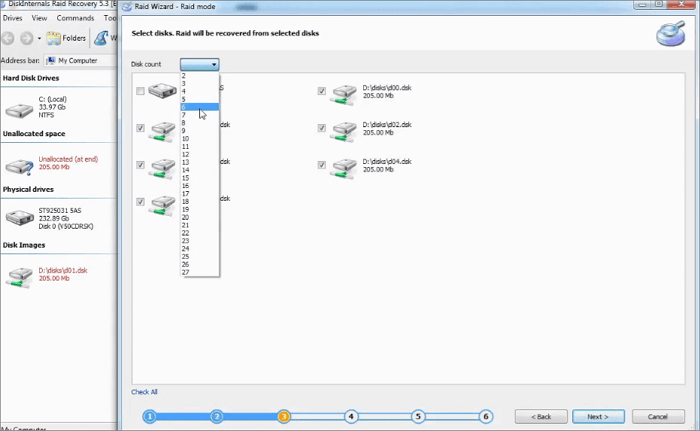Uncheck the d02.dsk disk checkbox
Screen dimensions: 700x431
pos(322,128)
